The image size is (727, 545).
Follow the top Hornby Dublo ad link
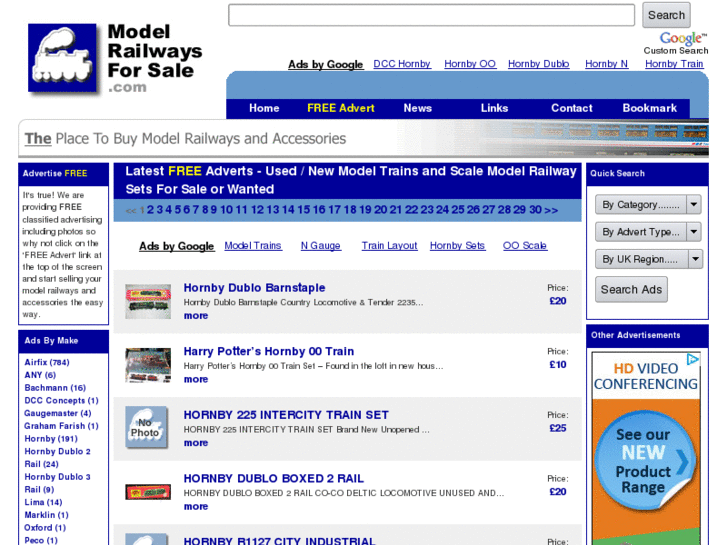tap(539, 64)
